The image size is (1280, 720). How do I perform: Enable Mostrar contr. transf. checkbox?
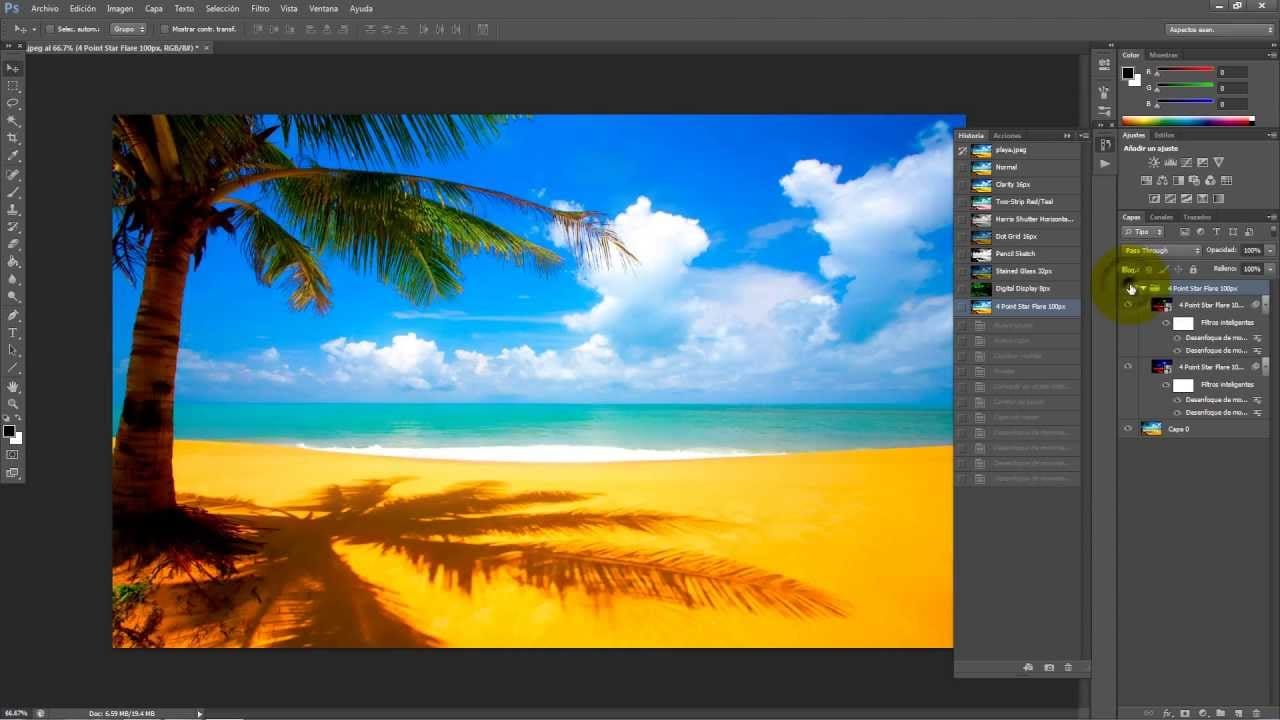click(x=164, y=29)
